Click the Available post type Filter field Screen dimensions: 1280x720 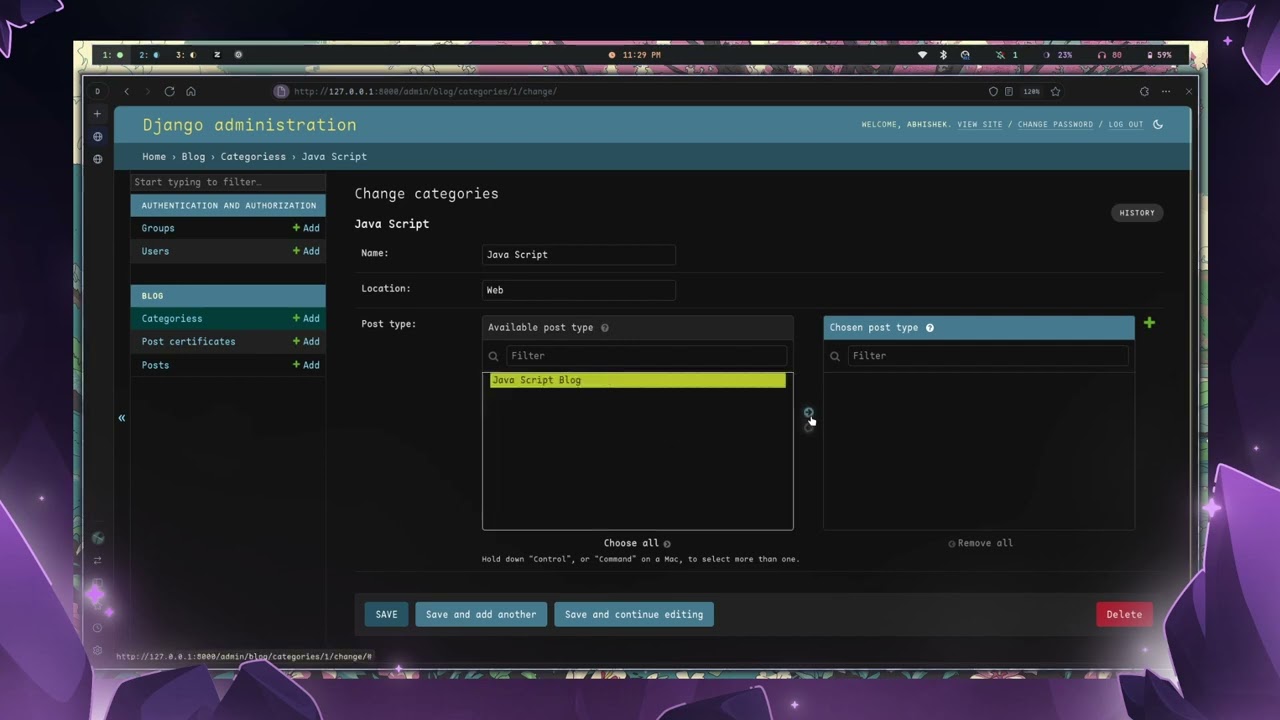[x=646, y=356]
